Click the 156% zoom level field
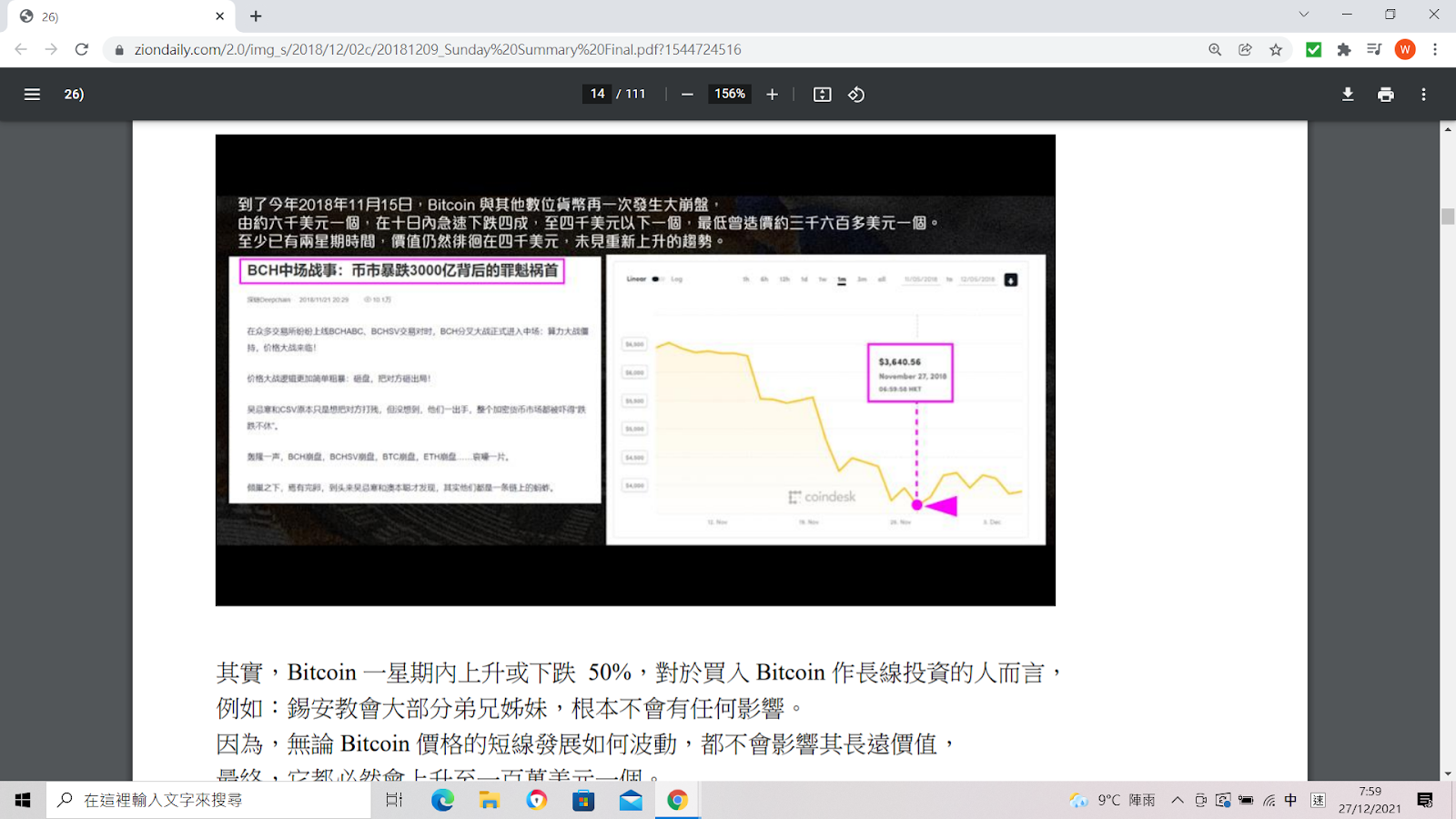Viewport: 1456px width, 819px height. 730,94
